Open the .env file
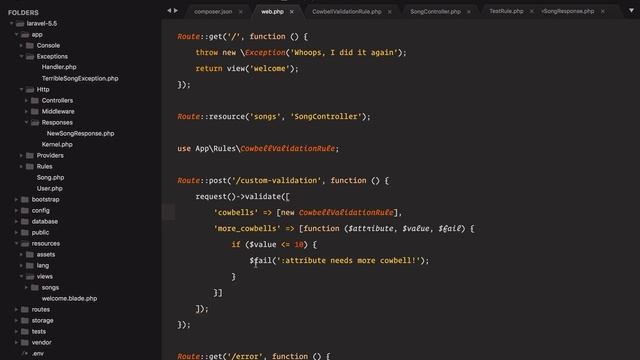 [x=38, y=353]
